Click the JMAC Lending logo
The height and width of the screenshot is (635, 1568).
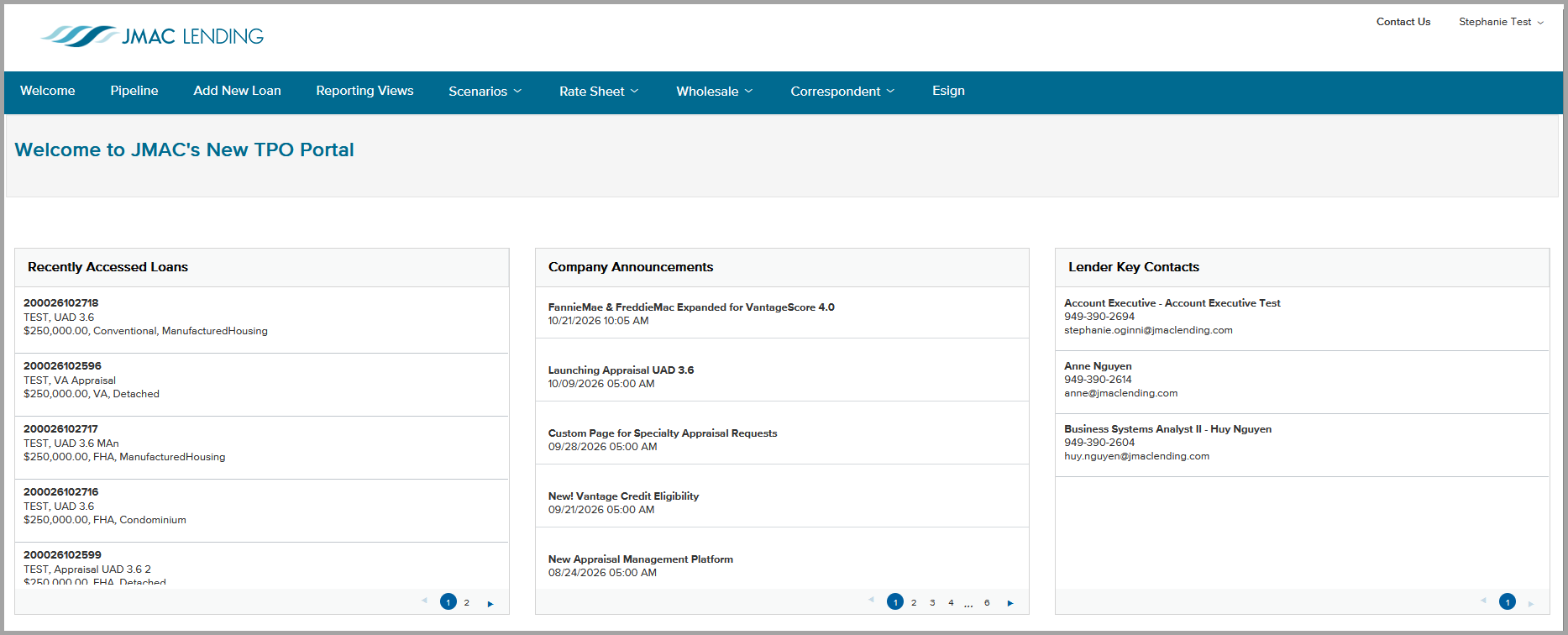pos(152,36)
